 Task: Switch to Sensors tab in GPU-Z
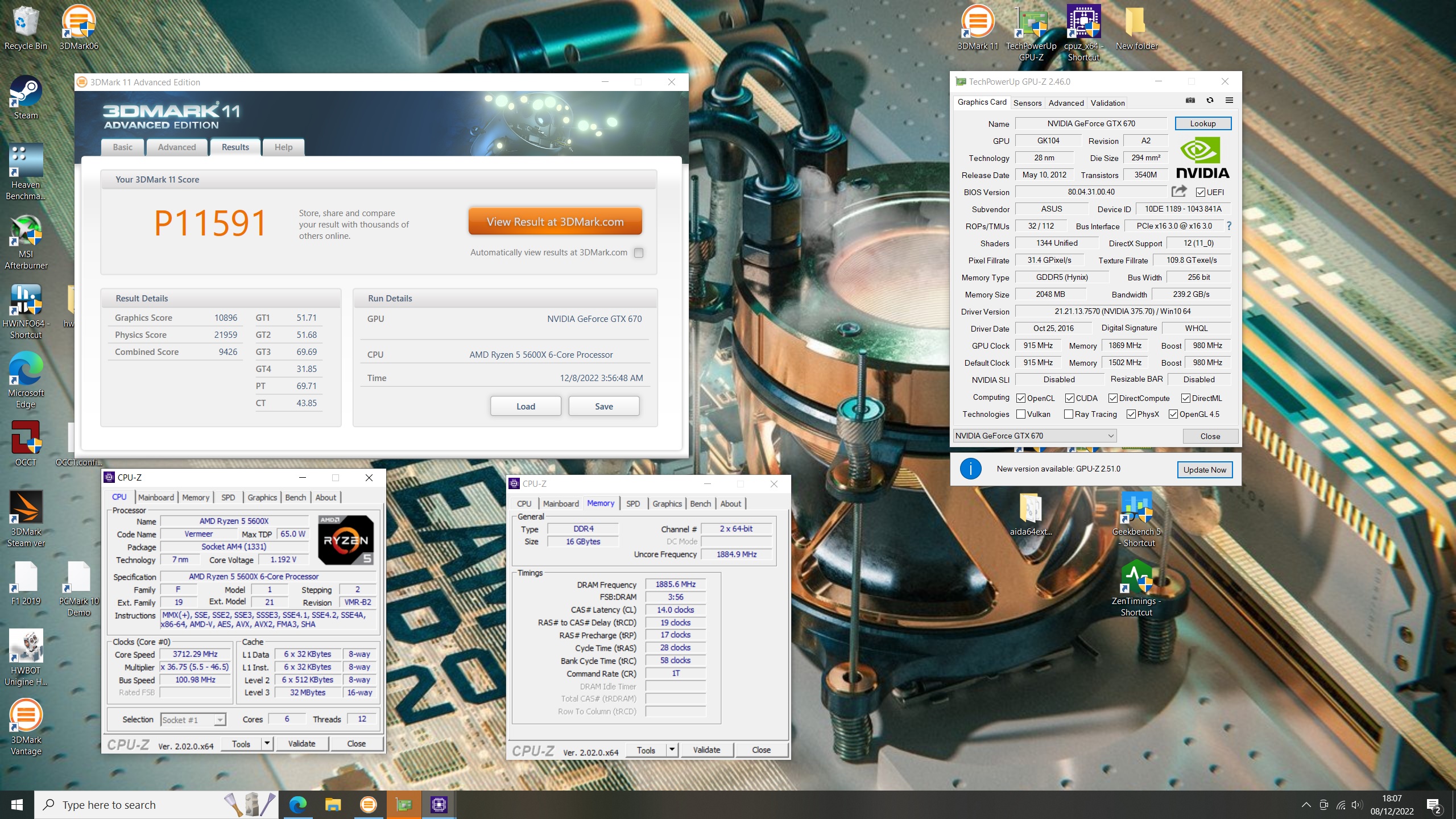pyautogui.click(x=1027, y=103)
